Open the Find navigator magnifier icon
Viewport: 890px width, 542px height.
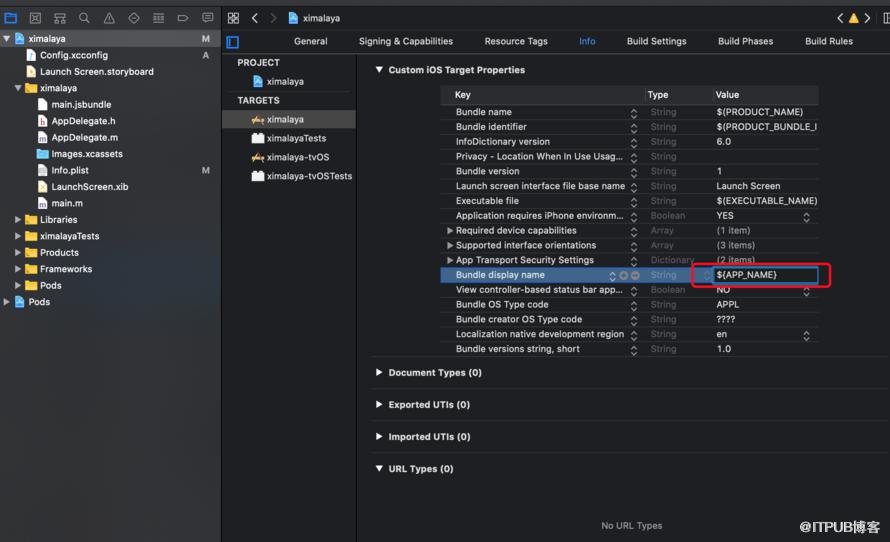coord(84,18)
